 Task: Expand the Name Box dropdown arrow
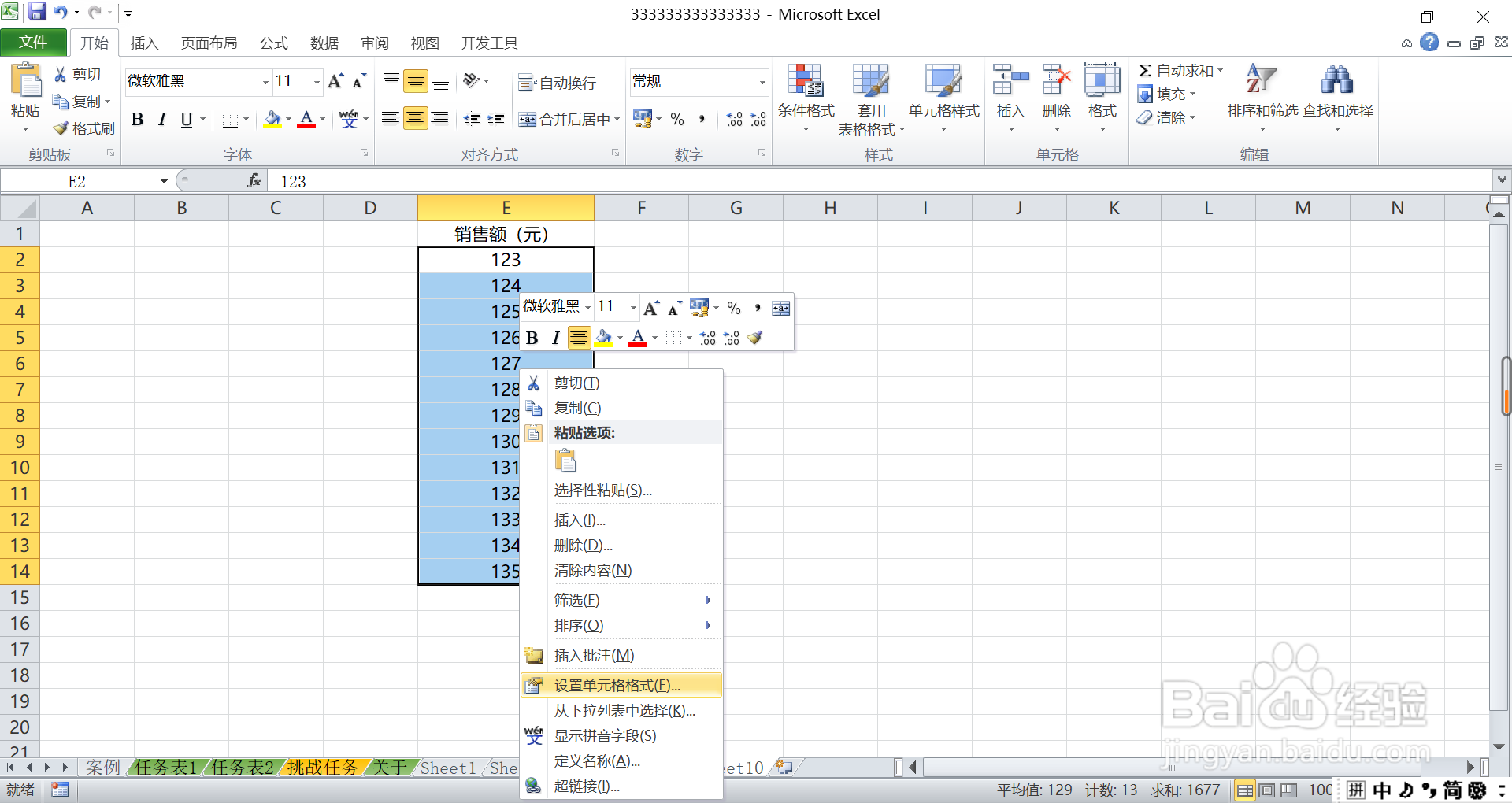point(164,181)
